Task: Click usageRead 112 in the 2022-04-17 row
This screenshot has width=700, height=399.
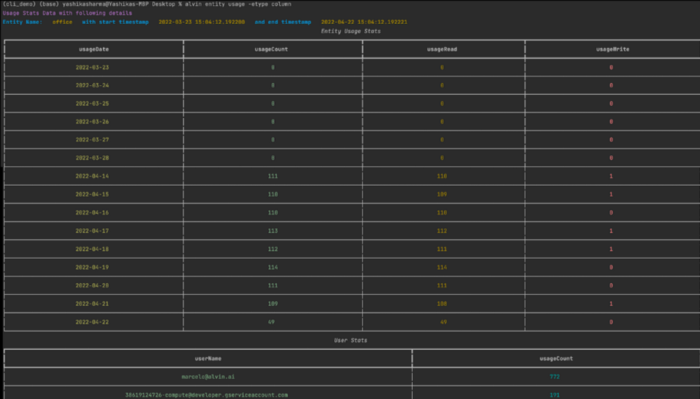Action: point(442,231)
